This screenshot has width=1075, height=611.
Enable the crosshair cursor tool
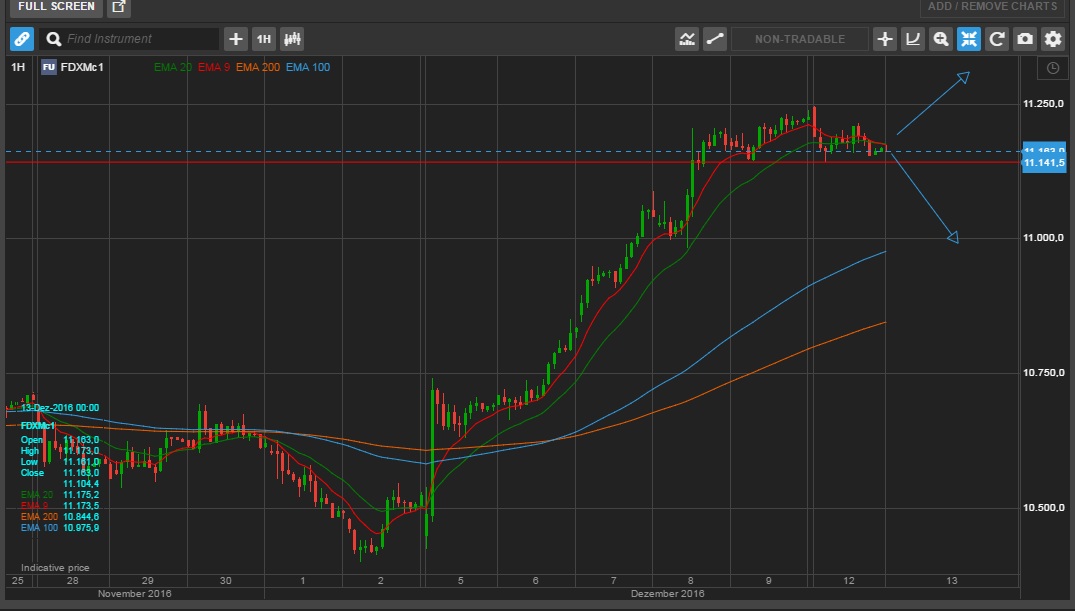[x=885, y=39]
